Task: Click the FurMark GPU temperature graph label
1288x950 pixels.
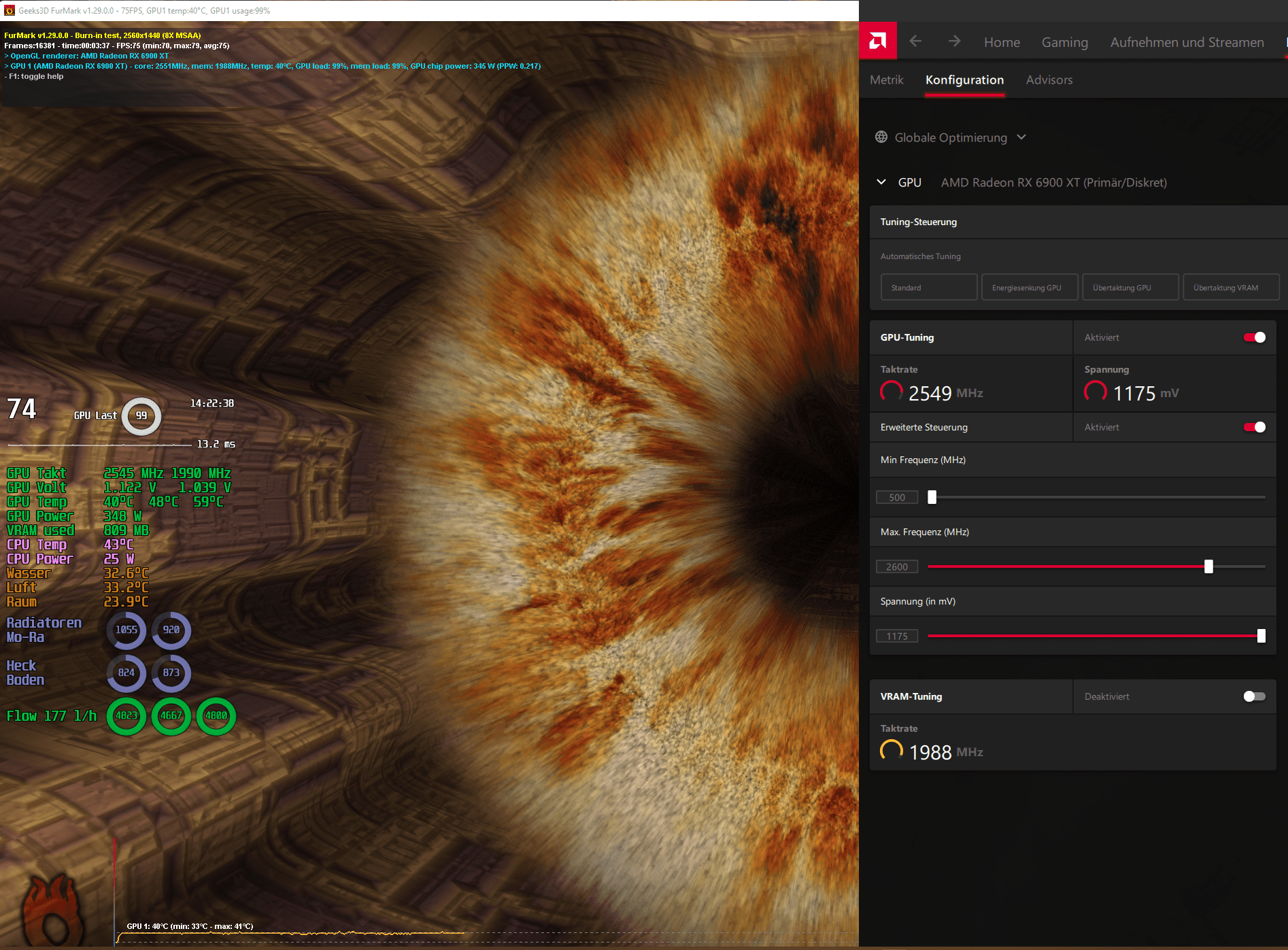Action: (x=190, y=926)
